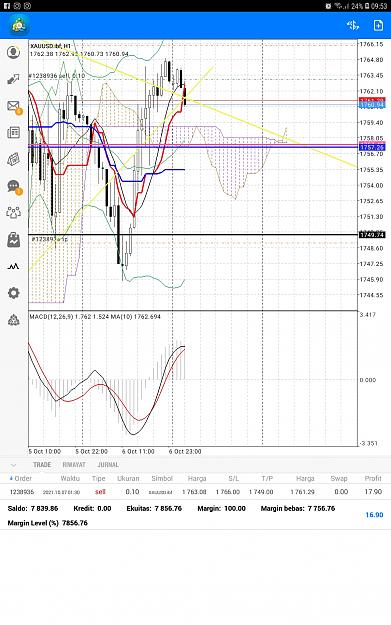Viewport: 391px width, 625px height.
Task: Click stop loss value 1 766.00
Action: click(x=228, y=492)
